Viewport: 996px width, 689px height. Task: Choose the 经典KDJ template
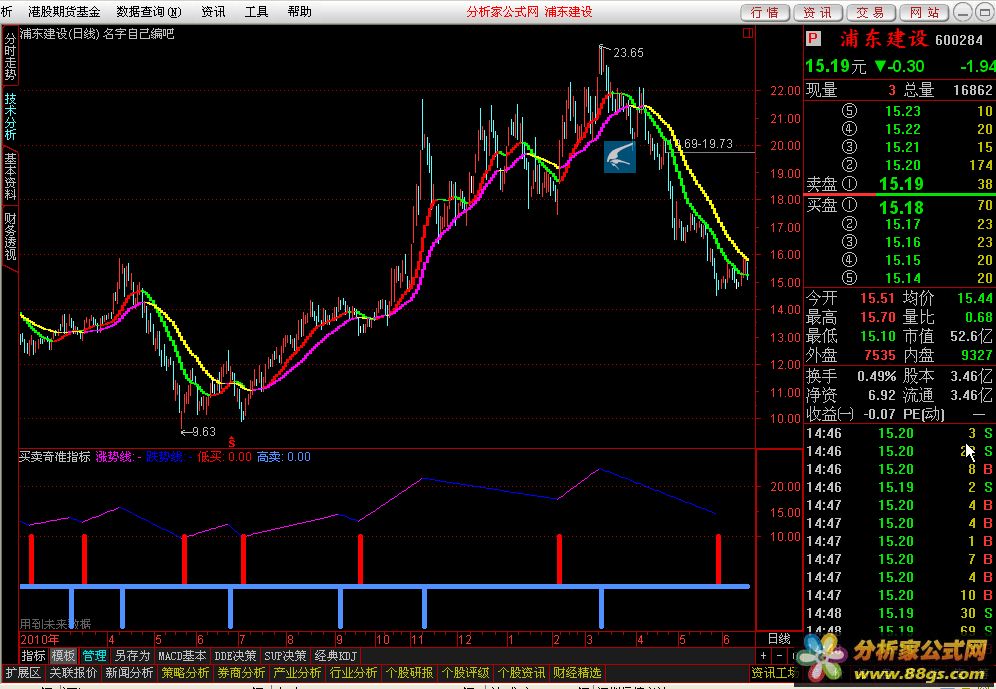point(335,655)
